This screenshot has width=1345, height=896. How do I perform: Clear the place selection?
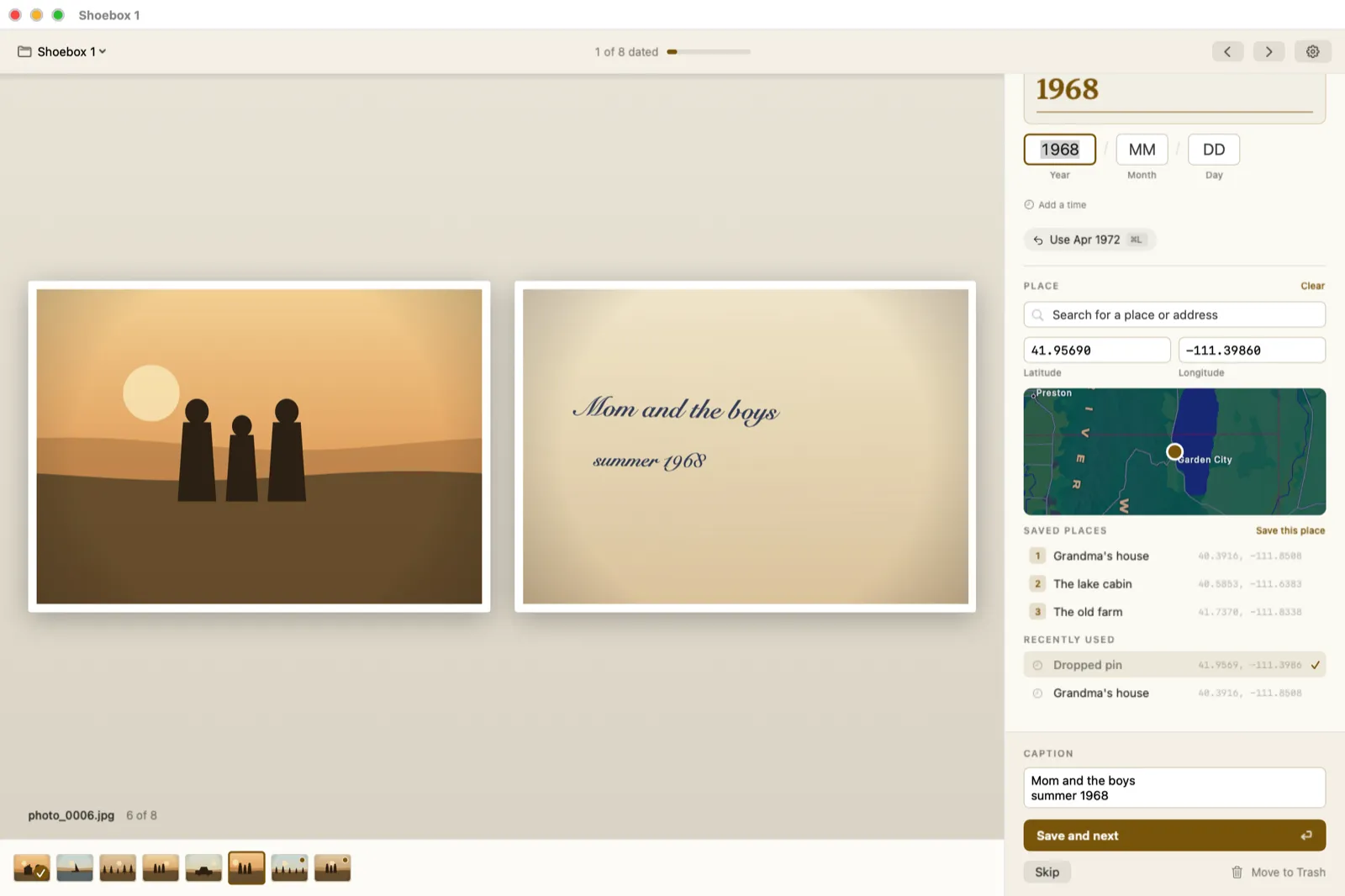pos(1312,286)
